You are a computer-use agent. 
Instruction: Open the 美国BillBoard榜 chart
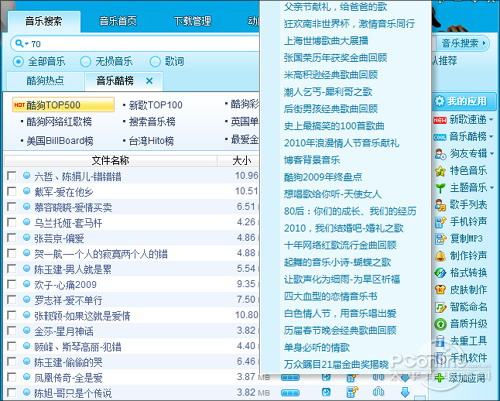tap(60, 141)
